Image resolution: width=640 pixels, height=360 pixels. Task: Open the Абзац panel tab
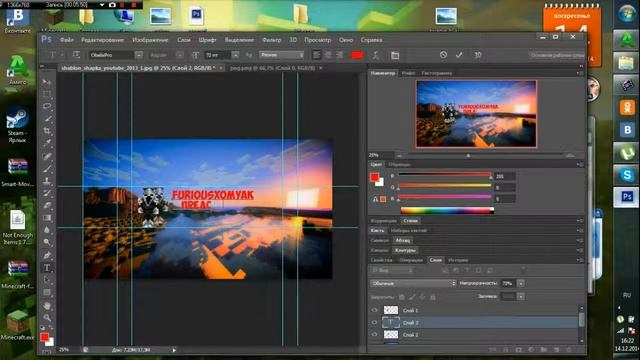pos(403,240)
